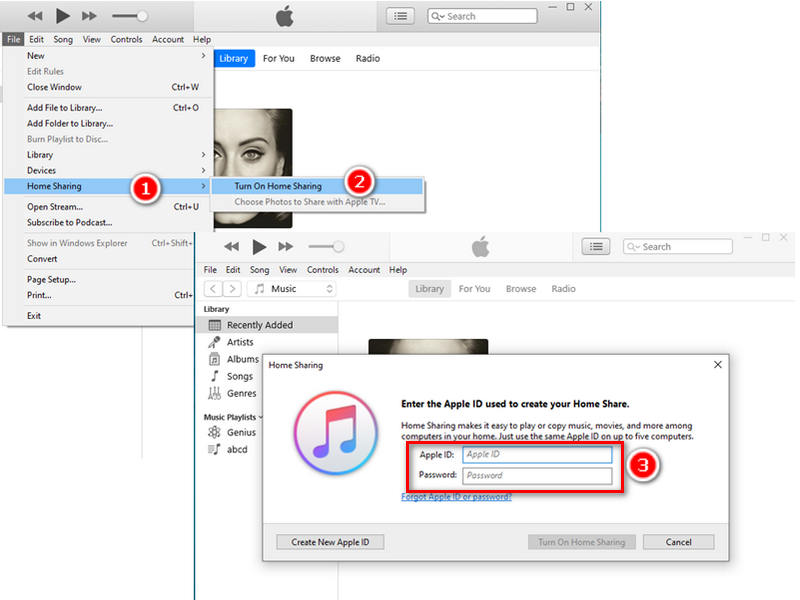Click play button in lower iTunes window
The height and width of the screenshot is (600, 800).
coord(259,247)
